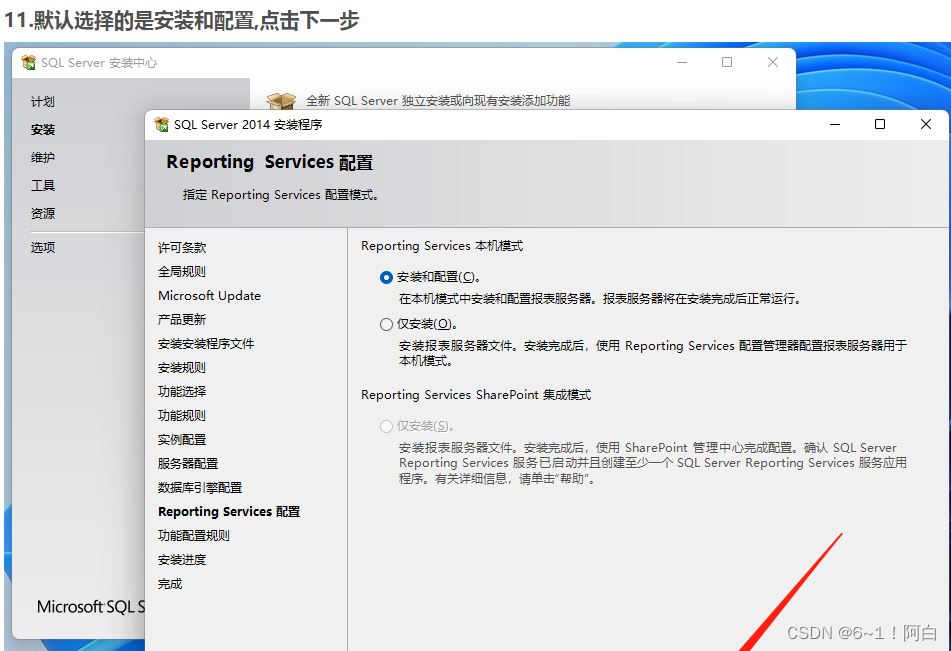The width and height of the screenshot is (951, 651).
Task: Click the 许可条款 step in wizard list
Action: click(x=182, y=248)
